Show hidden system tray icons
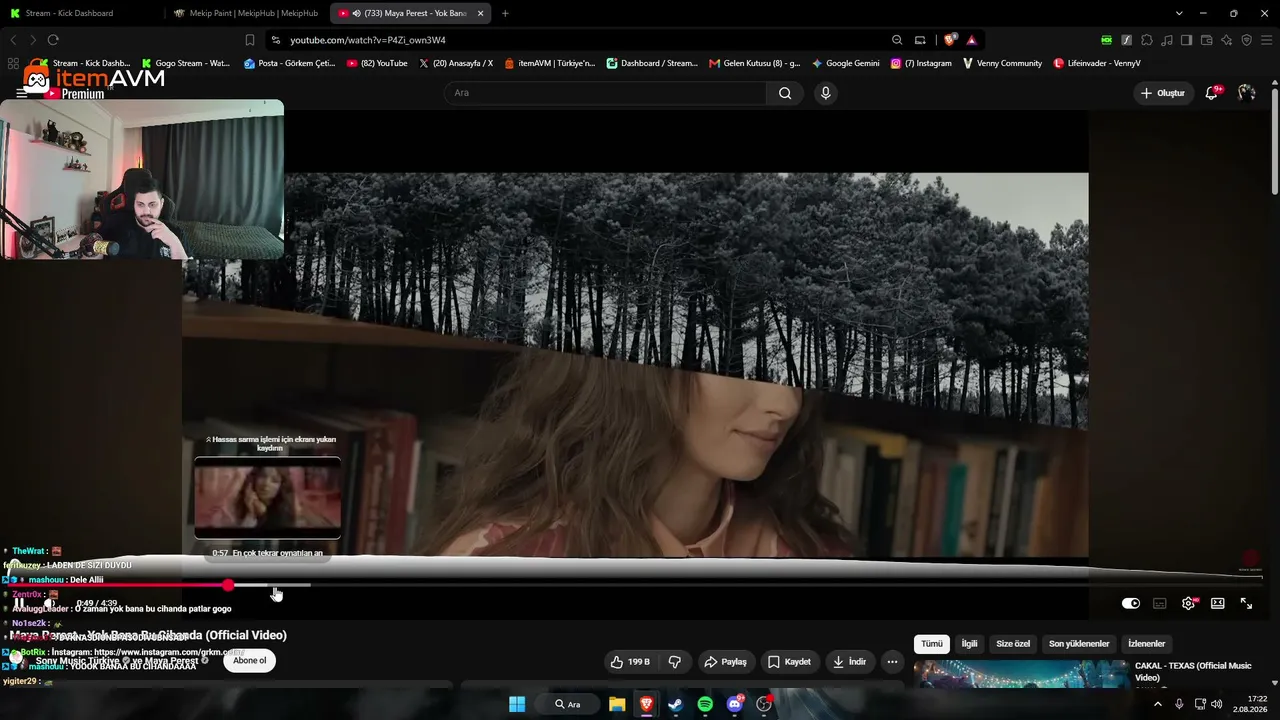 click(x=1158, y=704)
